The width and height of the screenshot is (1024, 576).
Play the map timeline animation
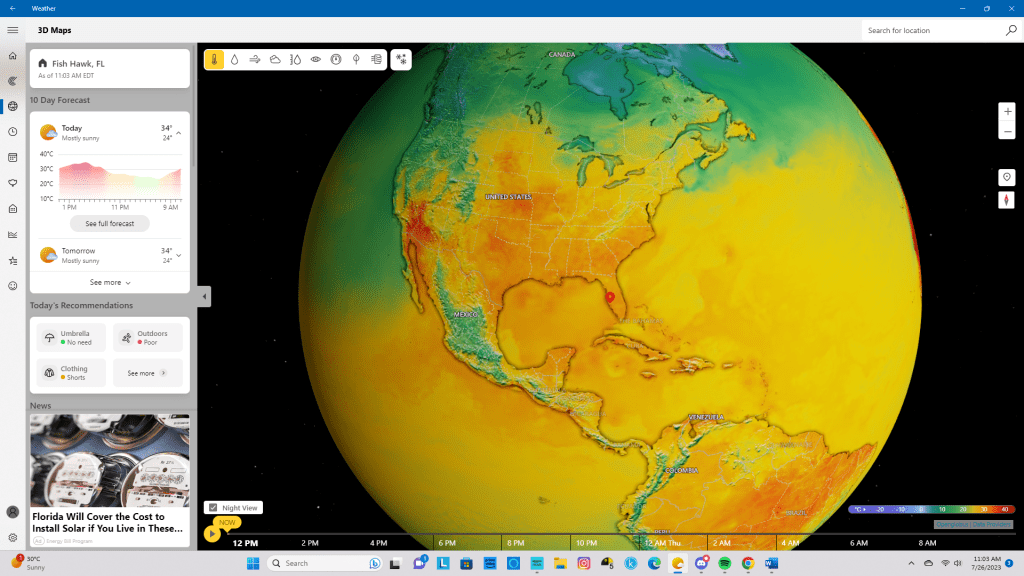tap(212, 534)
